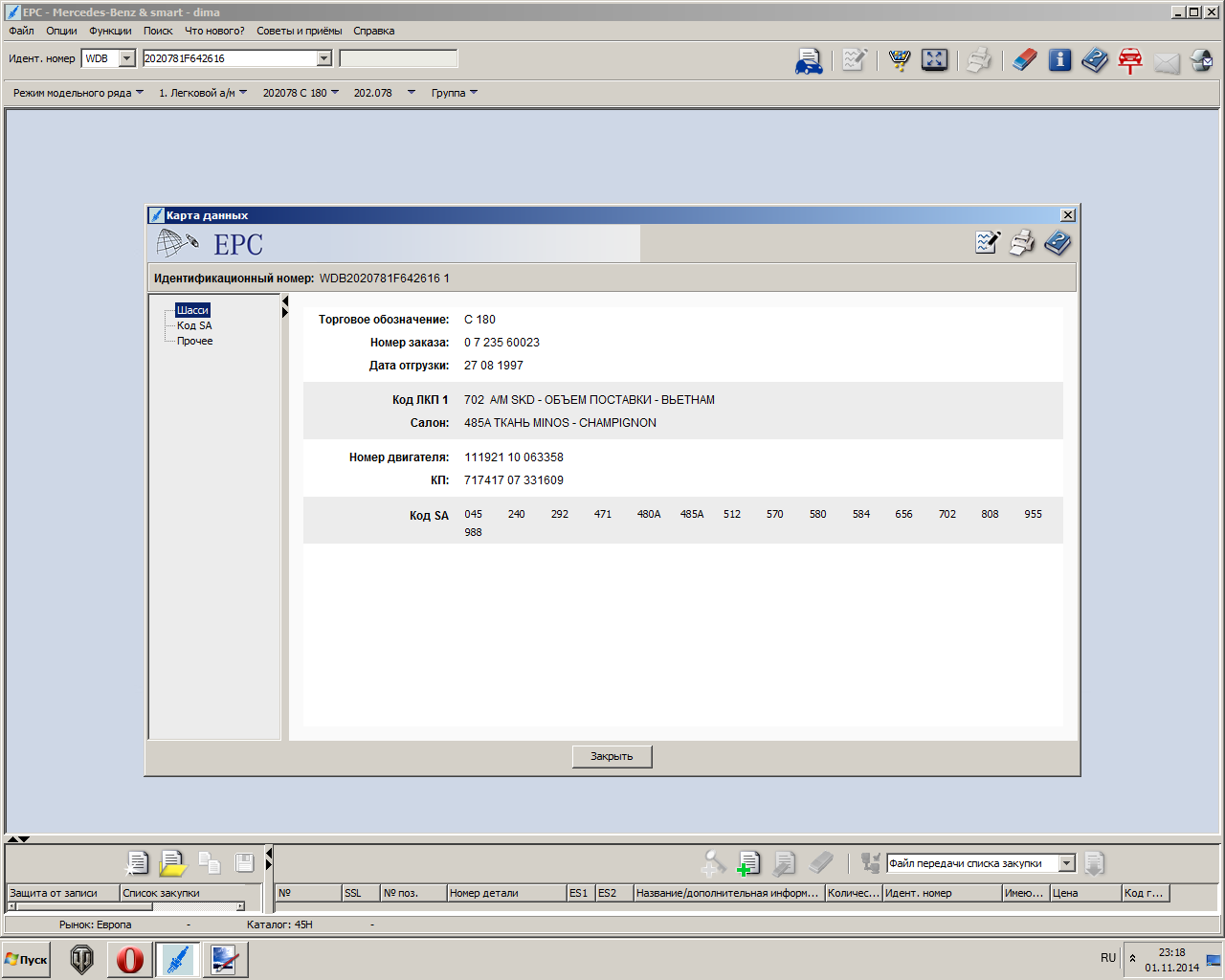The height and width of the screenshot is (980, 1225).
Task: Click the Цена column header
Action: 1085,893
